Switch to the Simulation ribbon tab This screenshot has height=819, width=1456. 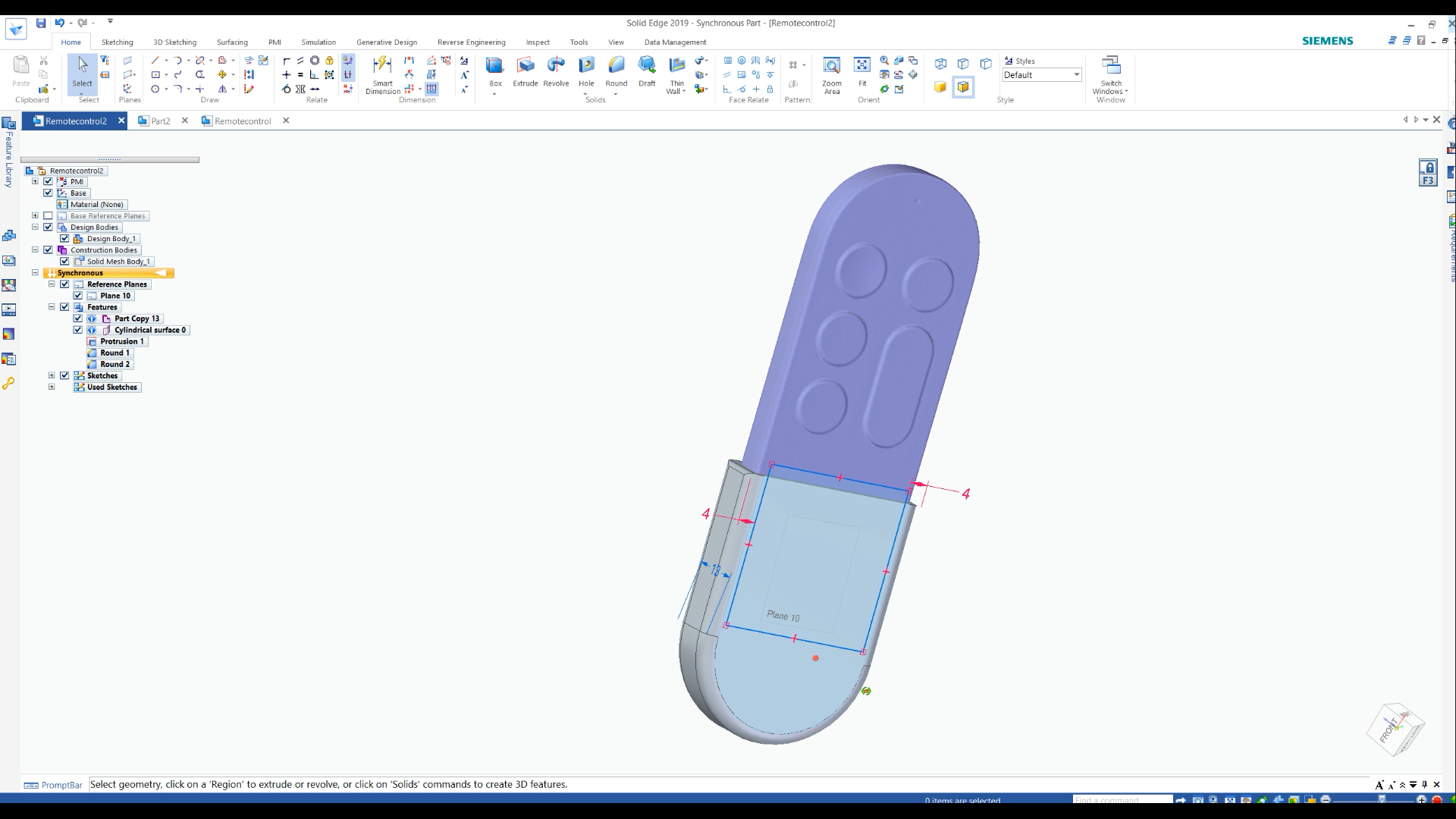(x=319, y=42)
